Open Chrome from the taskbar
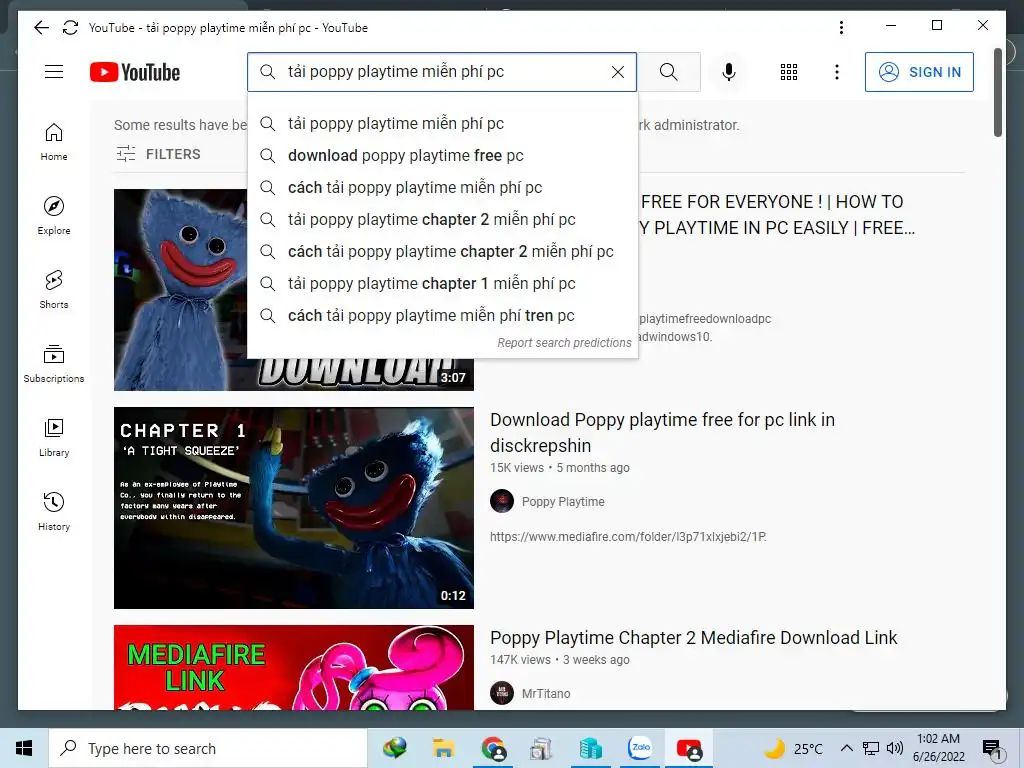The width and height of the screenshot is (1024, 768). point(493,748)
